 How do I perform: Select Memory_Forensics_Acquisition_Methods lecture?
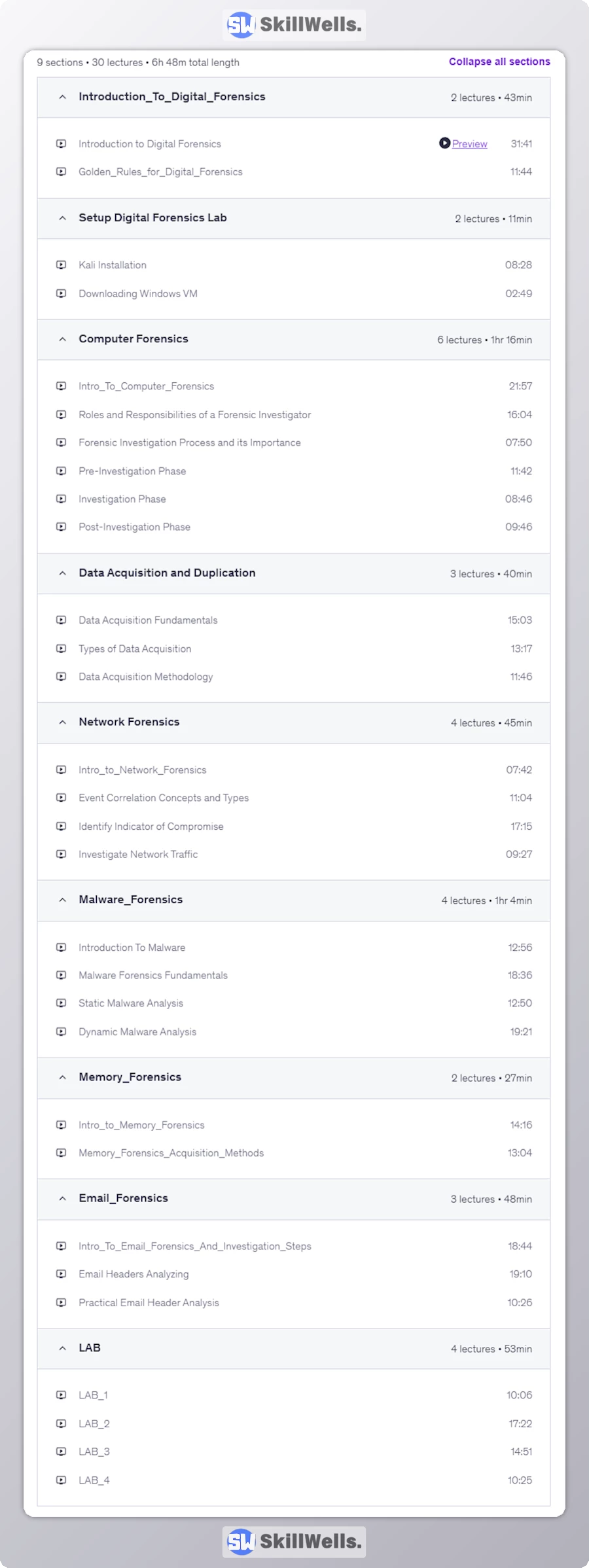tap(171, 1153)
